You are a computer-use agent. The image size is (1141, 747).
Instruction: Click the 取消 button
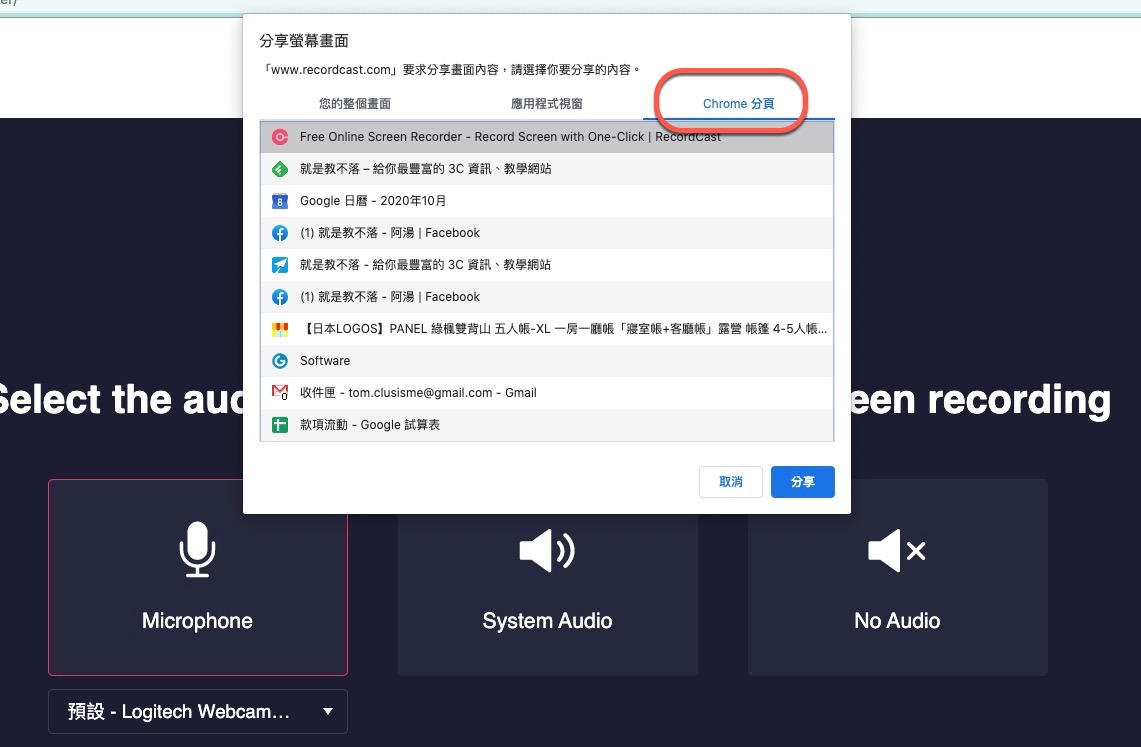(x=731, y=482)
